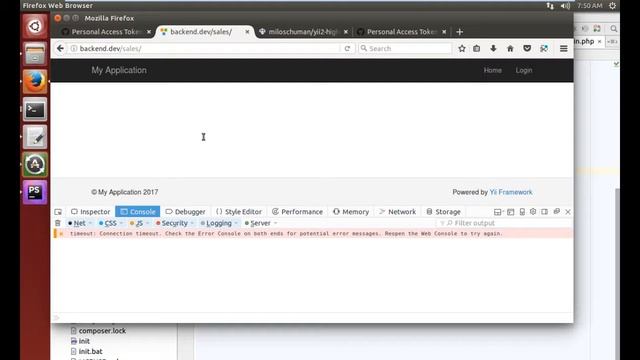The height and width of the screenshot is (360, 640).
Task: Click the Login navigation link
Action: 524,70
